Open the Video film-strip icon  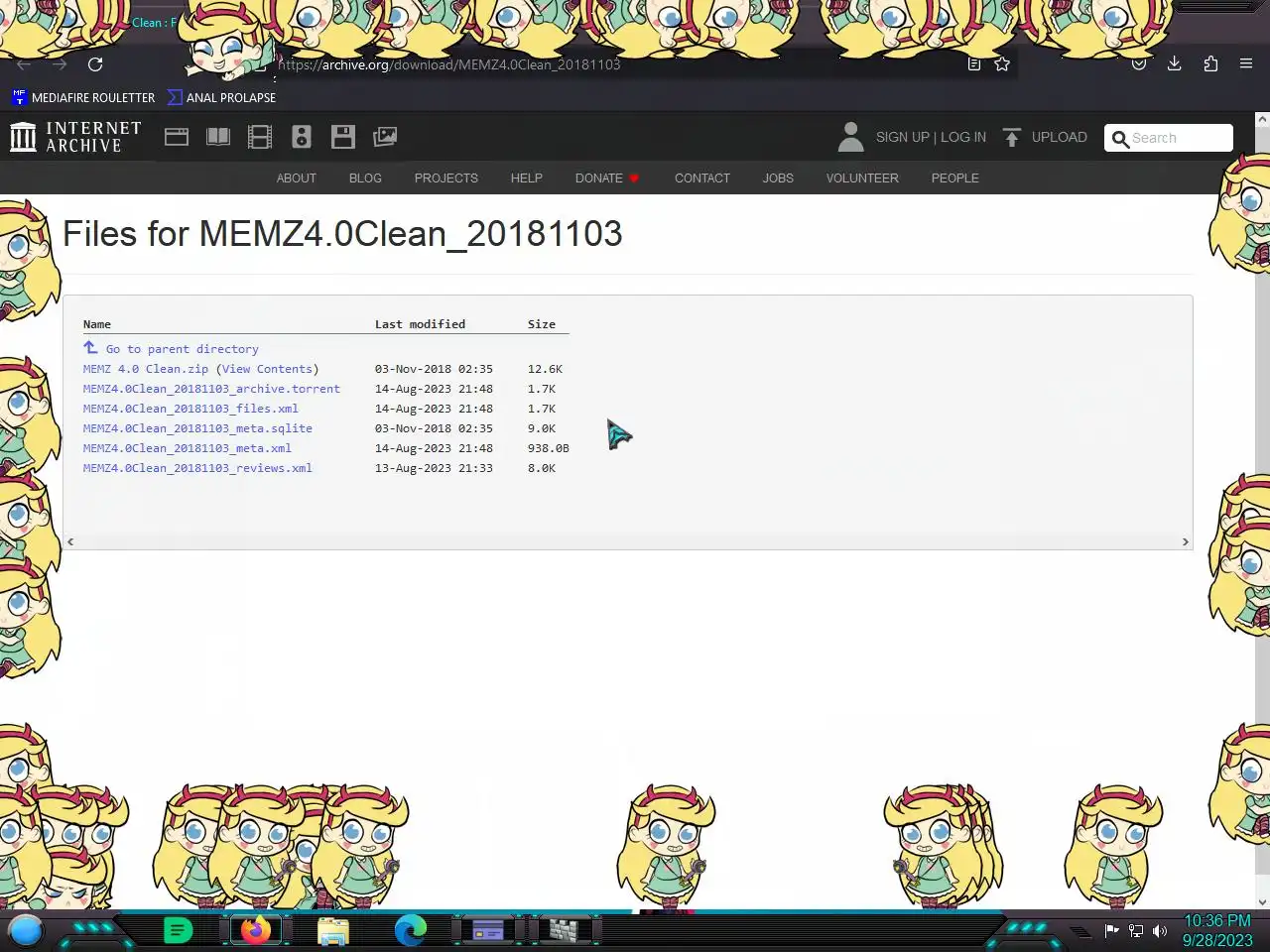pyautogui.click(x=260, y=137)
